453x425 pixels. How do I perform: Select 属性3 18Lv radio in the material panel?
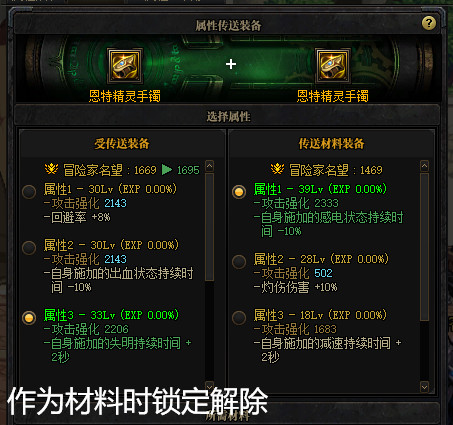coord(239,317)
